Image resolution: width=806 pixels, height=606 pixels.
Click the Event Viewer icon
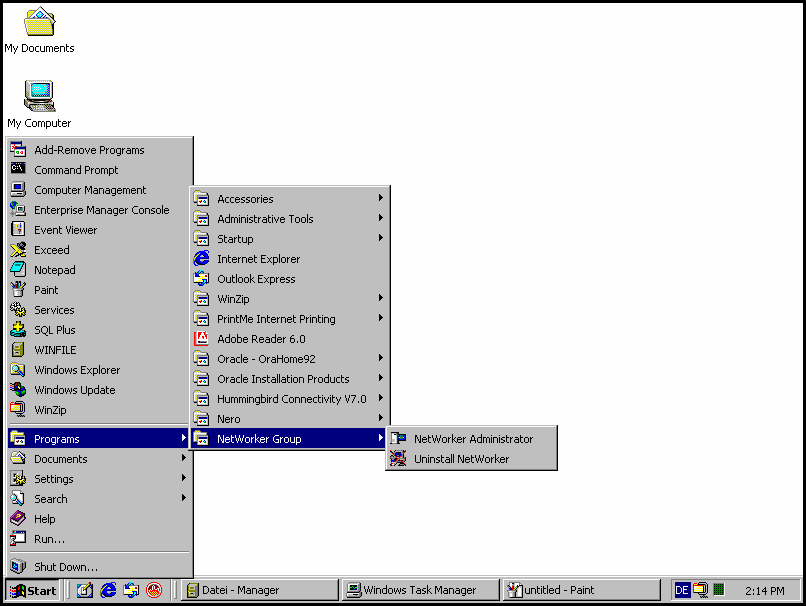[x=18, y=230]
